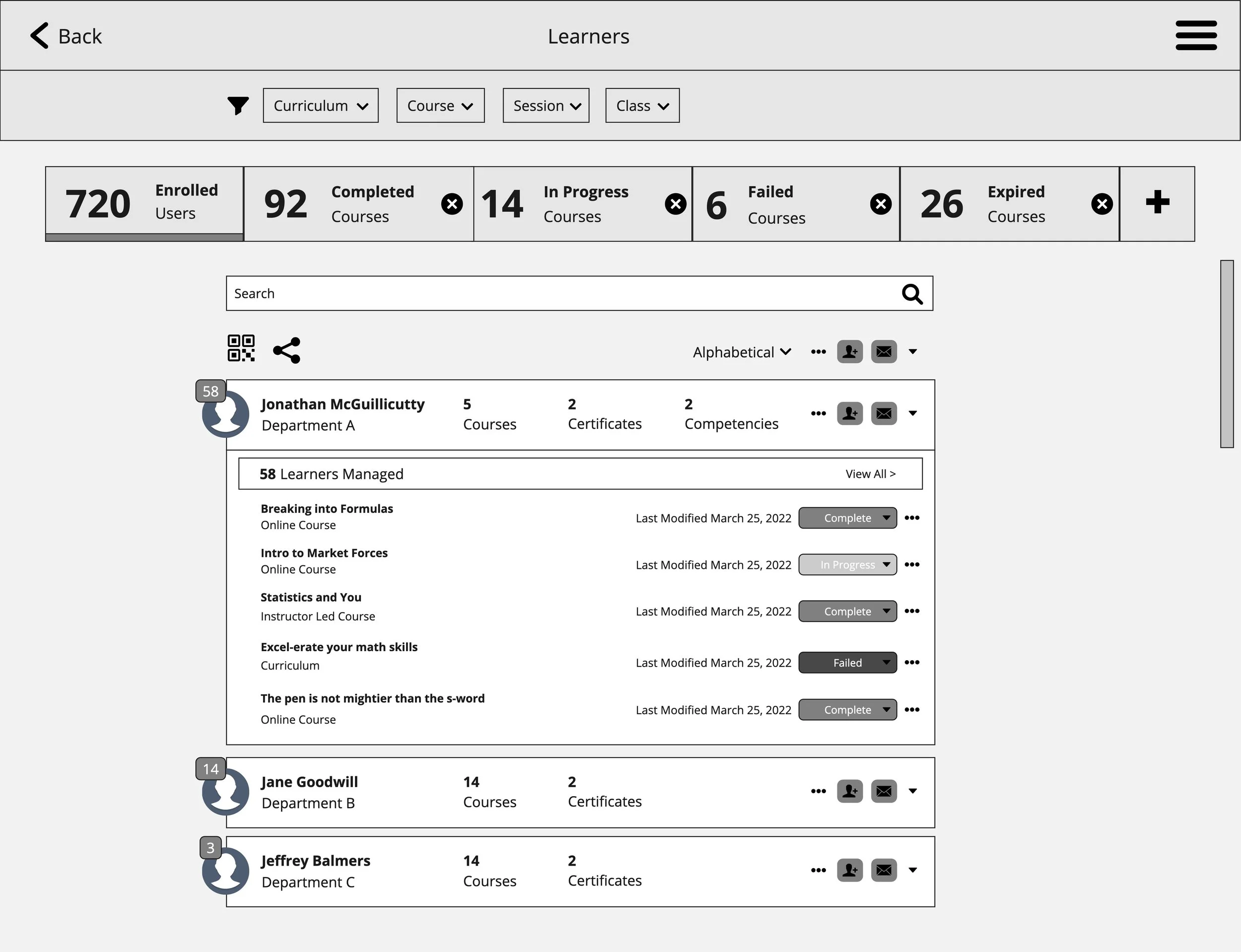
Task: Click add-user icon for Jonathan McGuillicutty
Action: tap(849, 413)
